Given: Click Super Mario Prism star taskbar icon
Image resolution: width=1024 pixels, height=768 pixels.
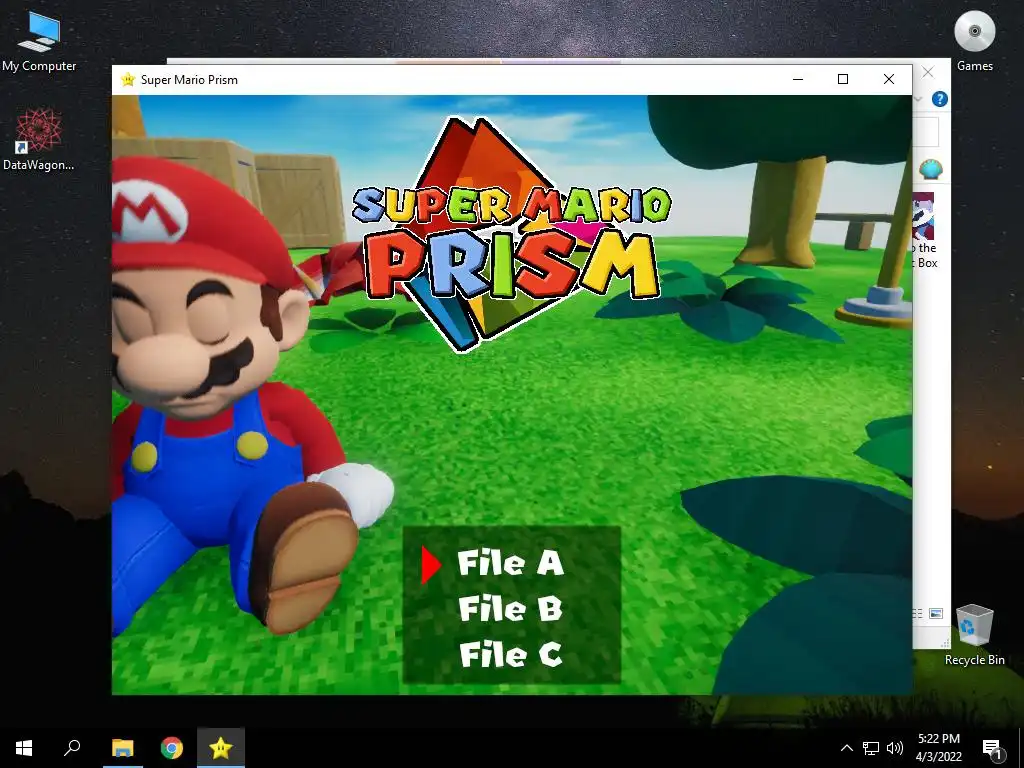Looking at the screenshot, I should tap(221, 748).
